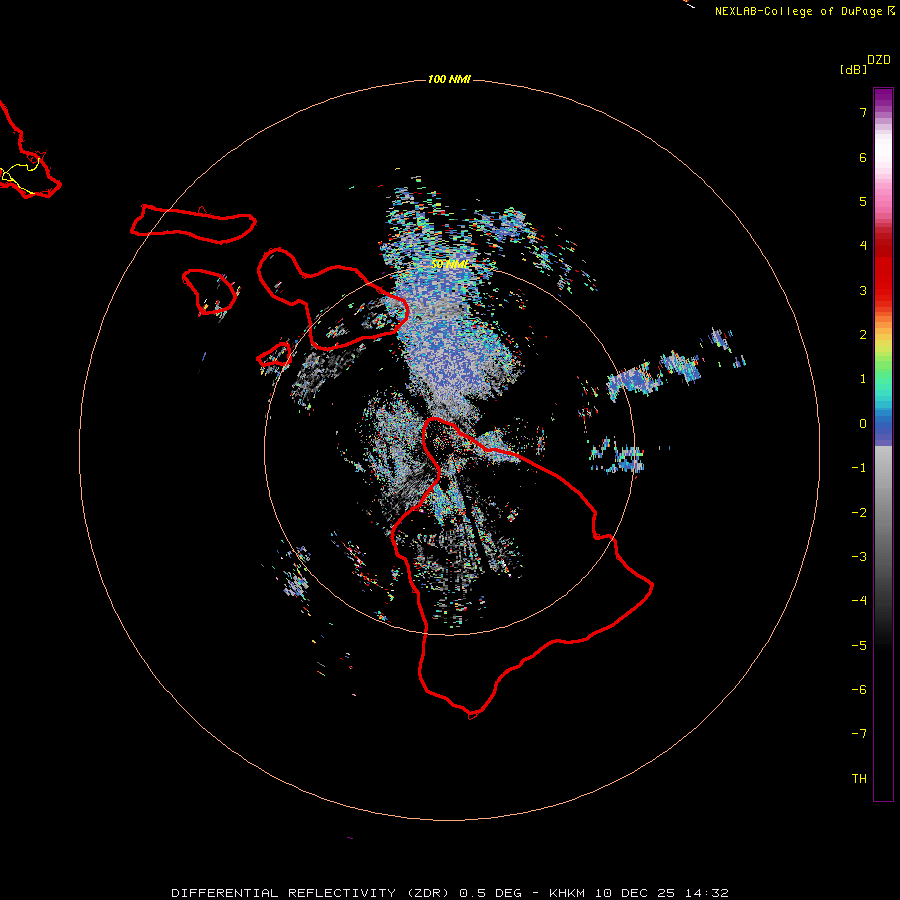Click the -6 value on color scale
The height and width of the screenshot is (900, 900).
(859, 690)
